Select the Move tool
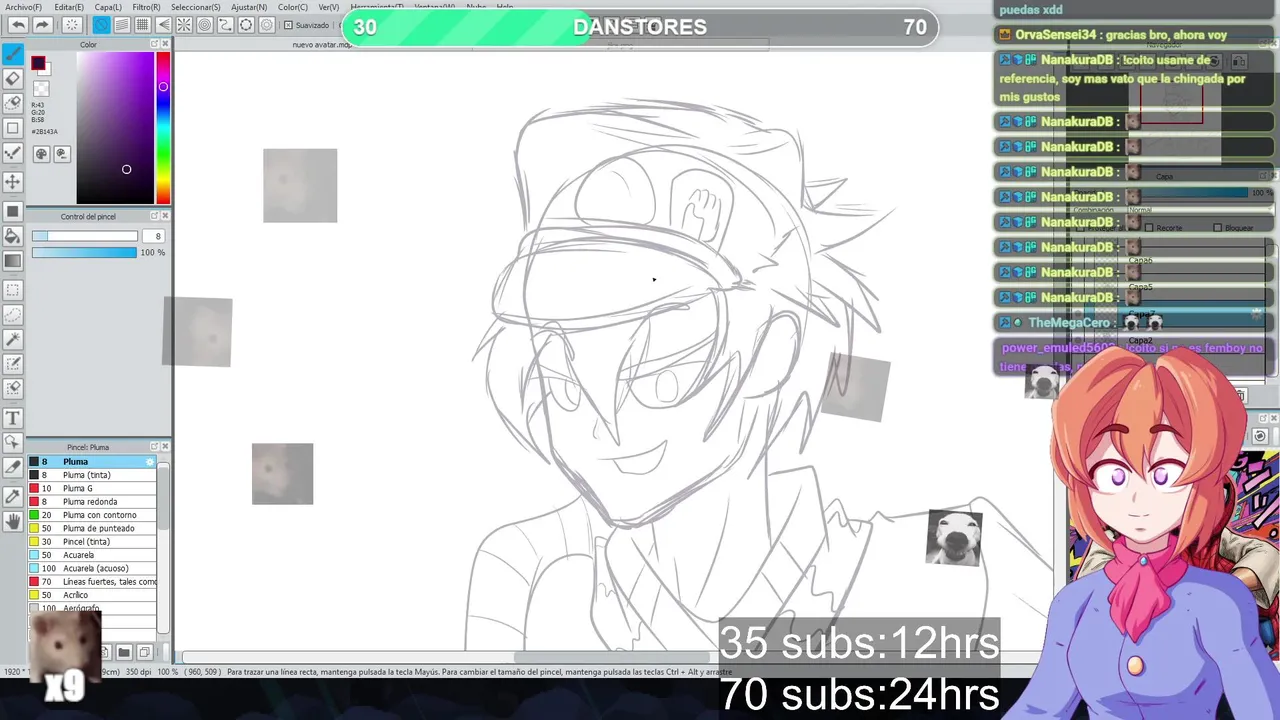1280x720 pixels. tap(13, 181)
